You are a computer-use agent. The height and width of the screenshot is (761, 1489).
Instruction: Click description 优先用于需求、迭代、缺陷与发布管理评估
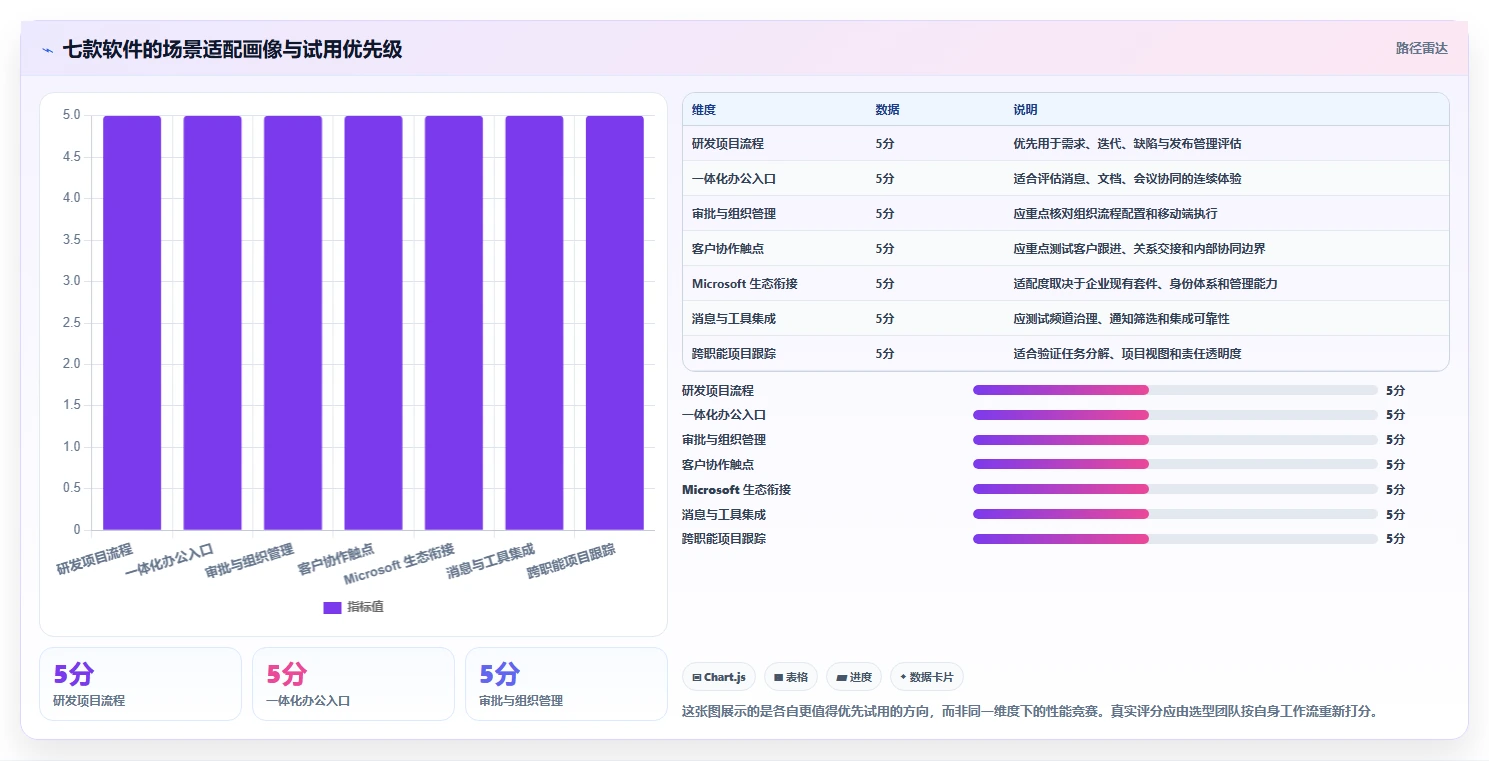click(1127, 144)
